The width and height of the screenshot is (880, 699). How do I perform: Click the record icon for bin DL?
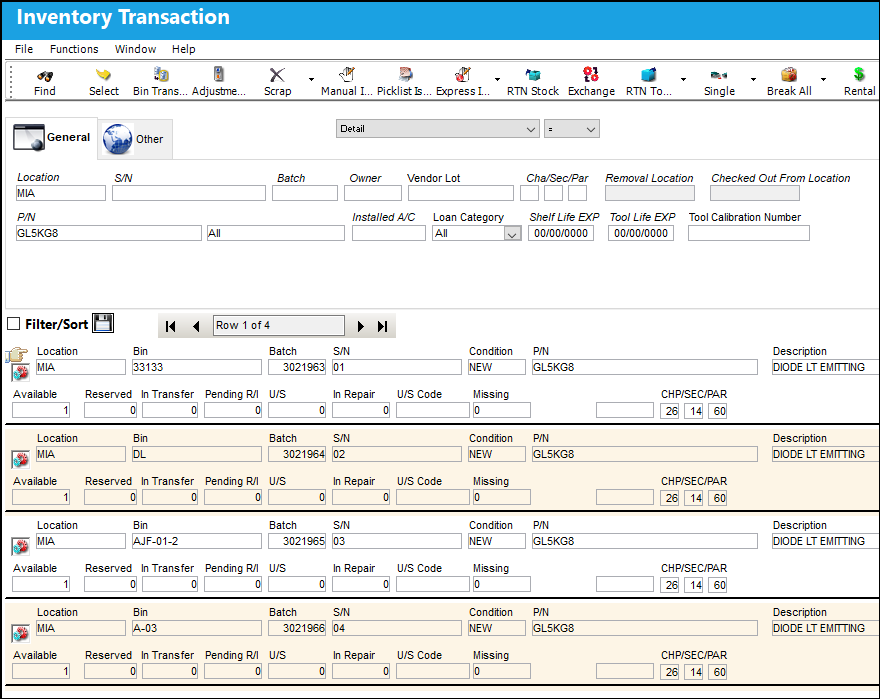[x=21, y=459]
